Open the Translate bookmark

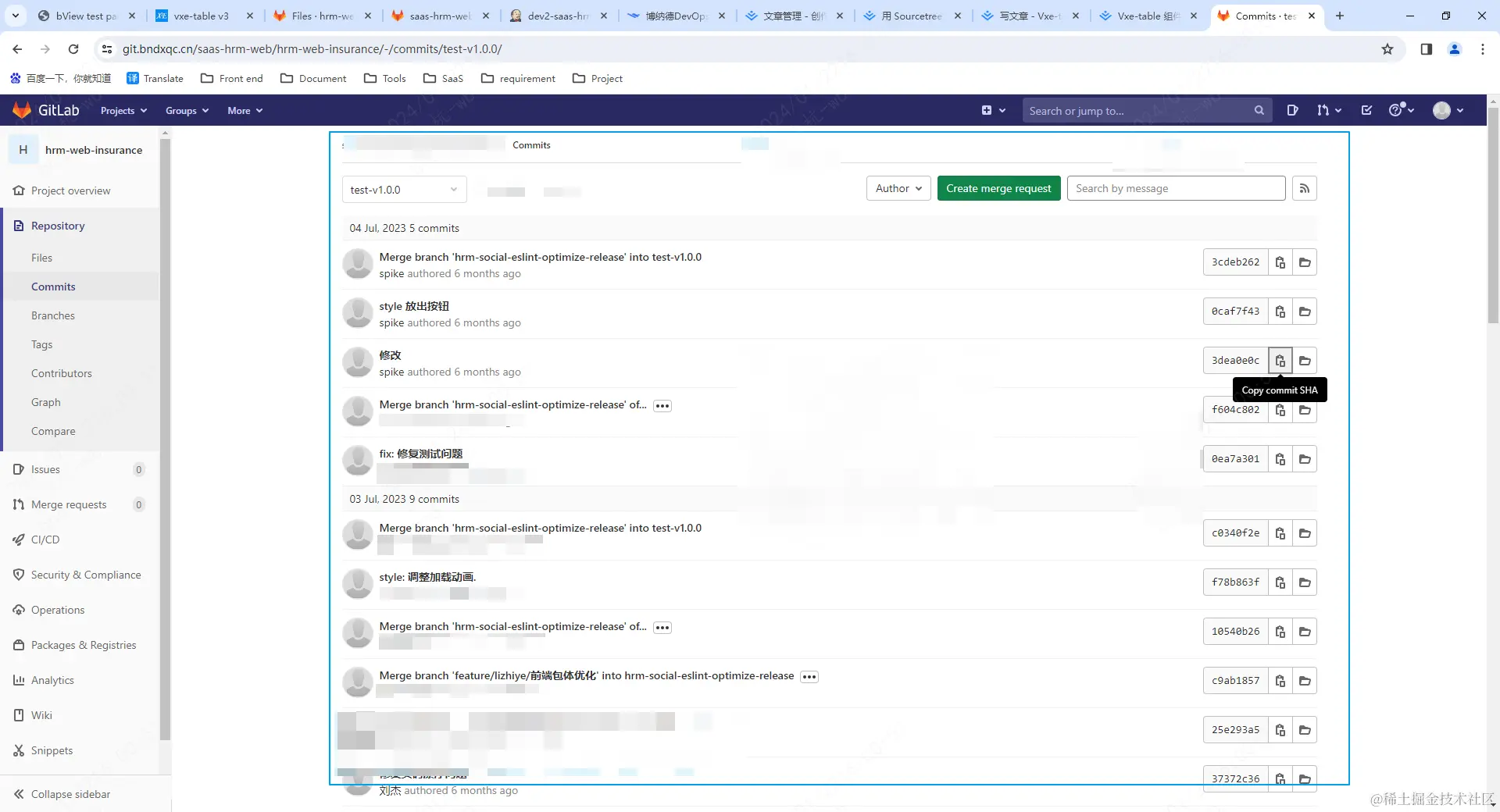click(x=155, y=78)
